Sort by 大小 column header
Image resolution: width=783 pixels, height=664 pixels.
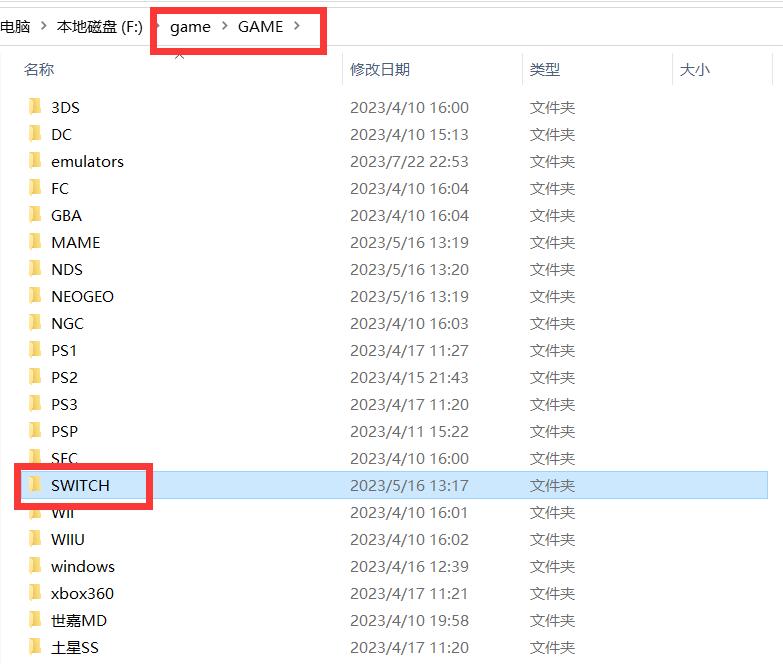tap(695, 69)
